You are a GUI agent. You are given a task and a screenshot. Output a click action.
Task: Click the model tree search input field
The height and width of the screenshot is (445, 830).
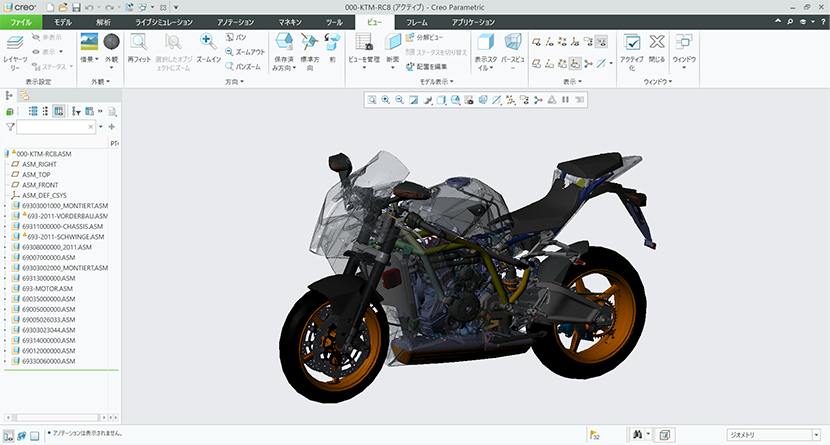click(x=56, y=126)
